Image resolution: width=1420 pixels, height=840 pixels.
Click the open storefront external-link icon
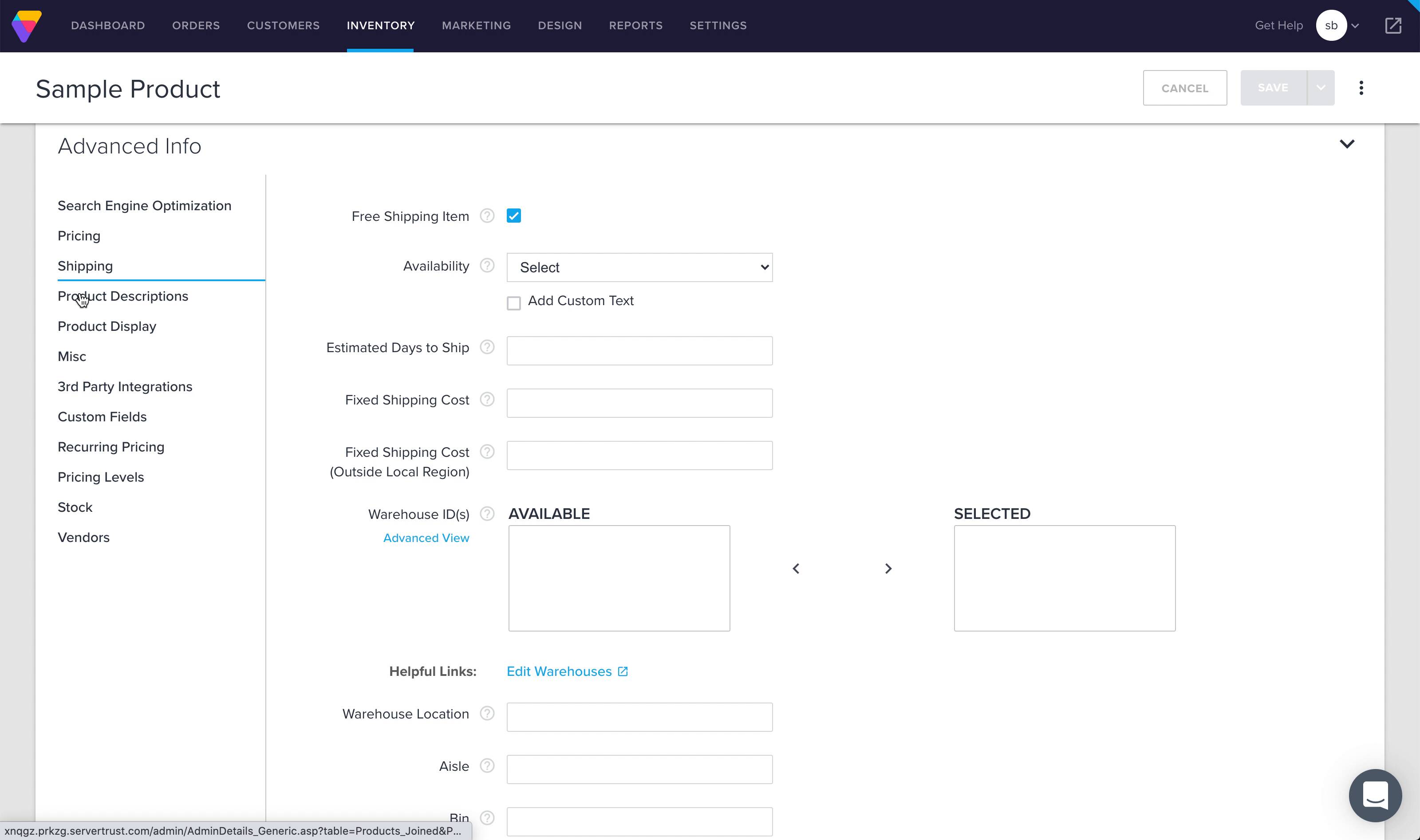coord(1393,25)
